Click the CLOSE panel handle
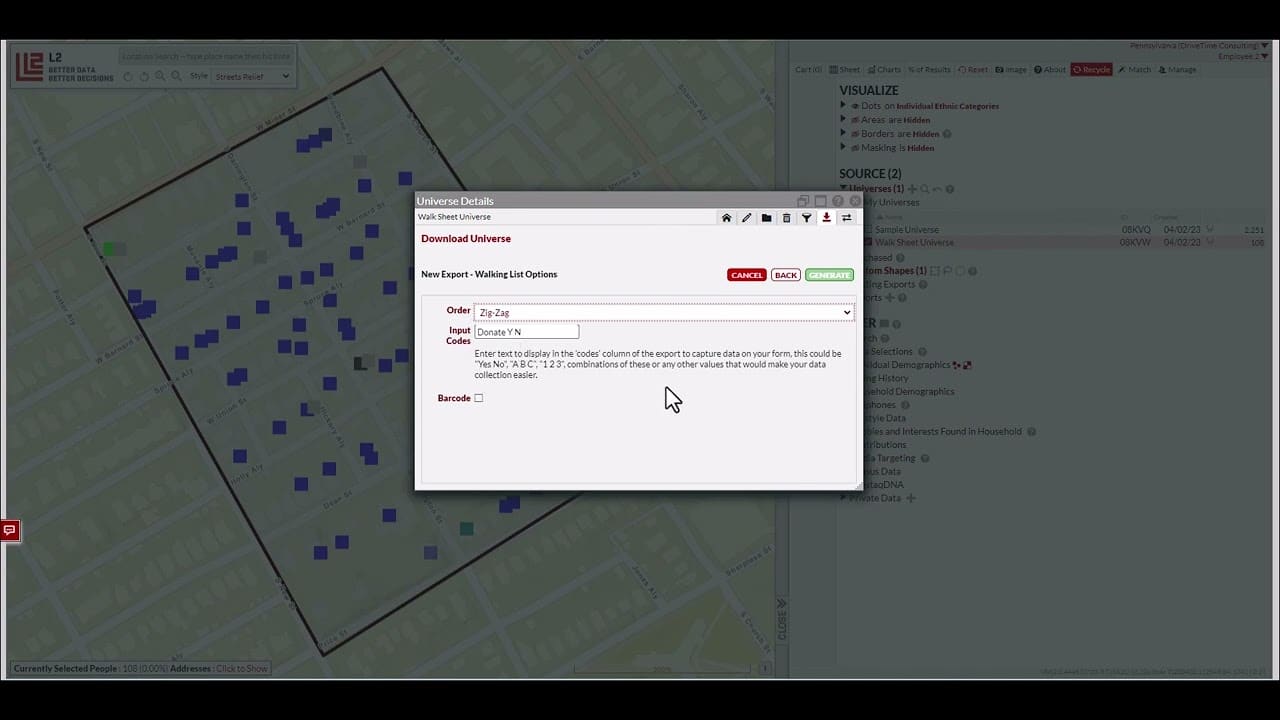Image resolution: width=1280 pixels, height=720 pixels. point(782,619)
